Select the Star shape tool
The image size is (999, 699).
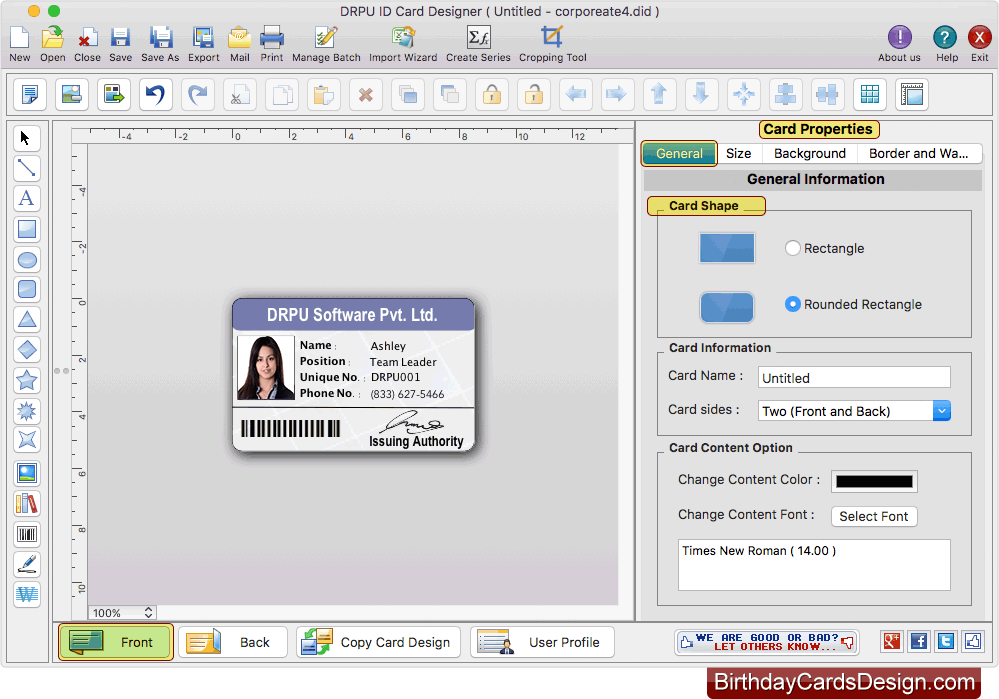(x=27, y=380)
